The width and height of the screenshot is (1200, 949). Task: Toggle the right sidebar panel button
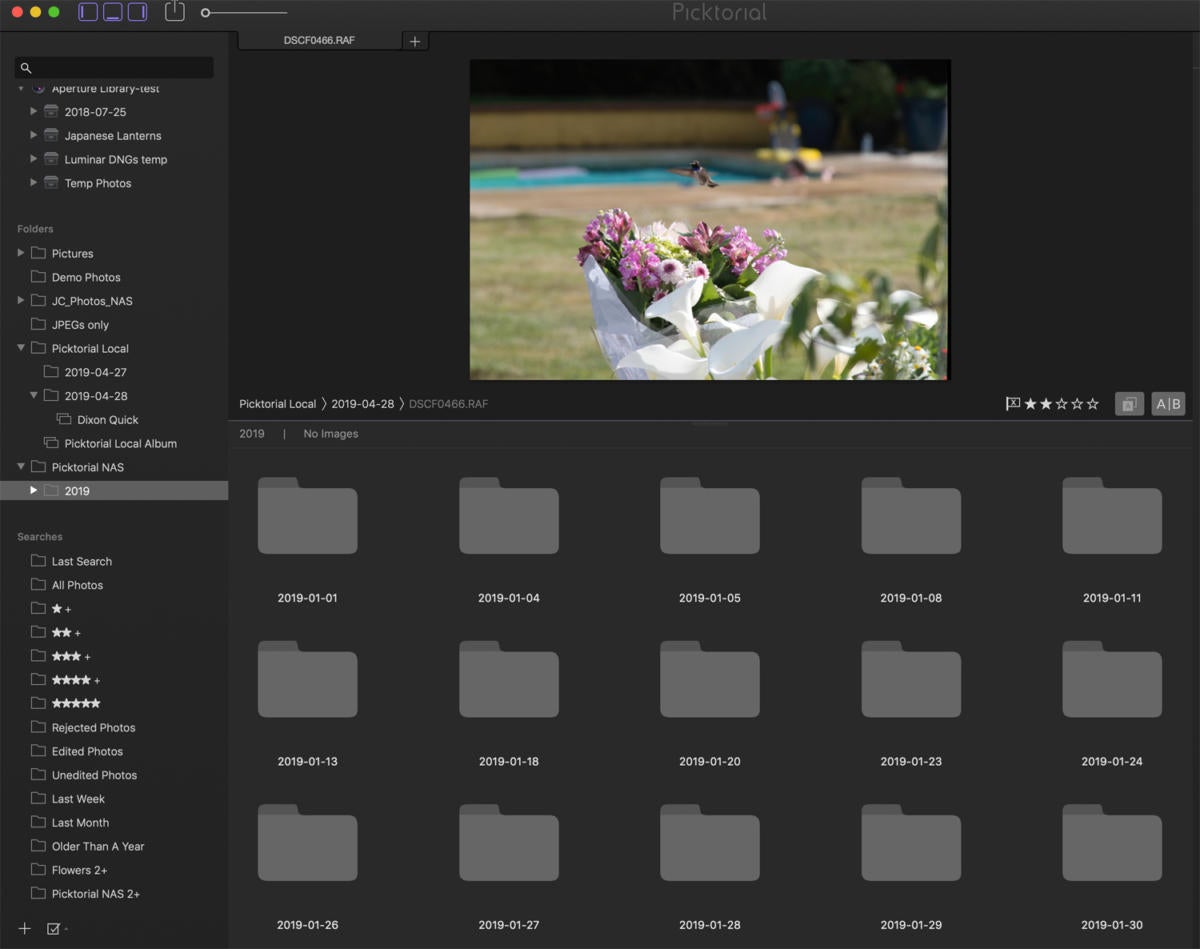137,12
